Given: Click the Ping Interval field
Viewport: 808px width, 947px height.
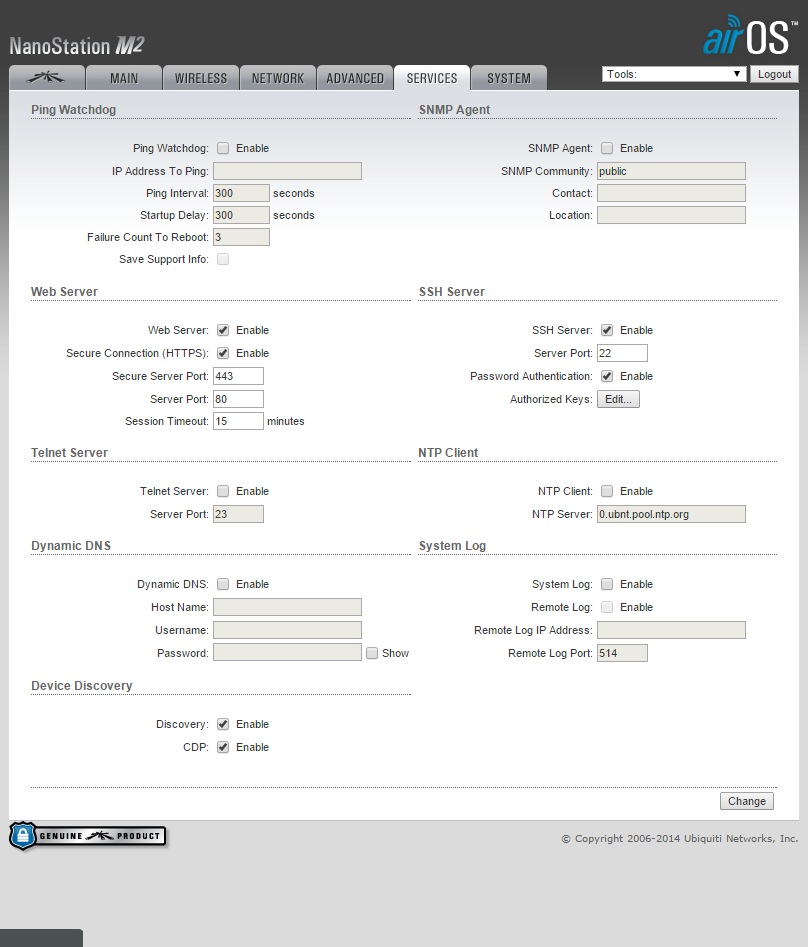Looking at the screenshot, I should click(242, 193).
